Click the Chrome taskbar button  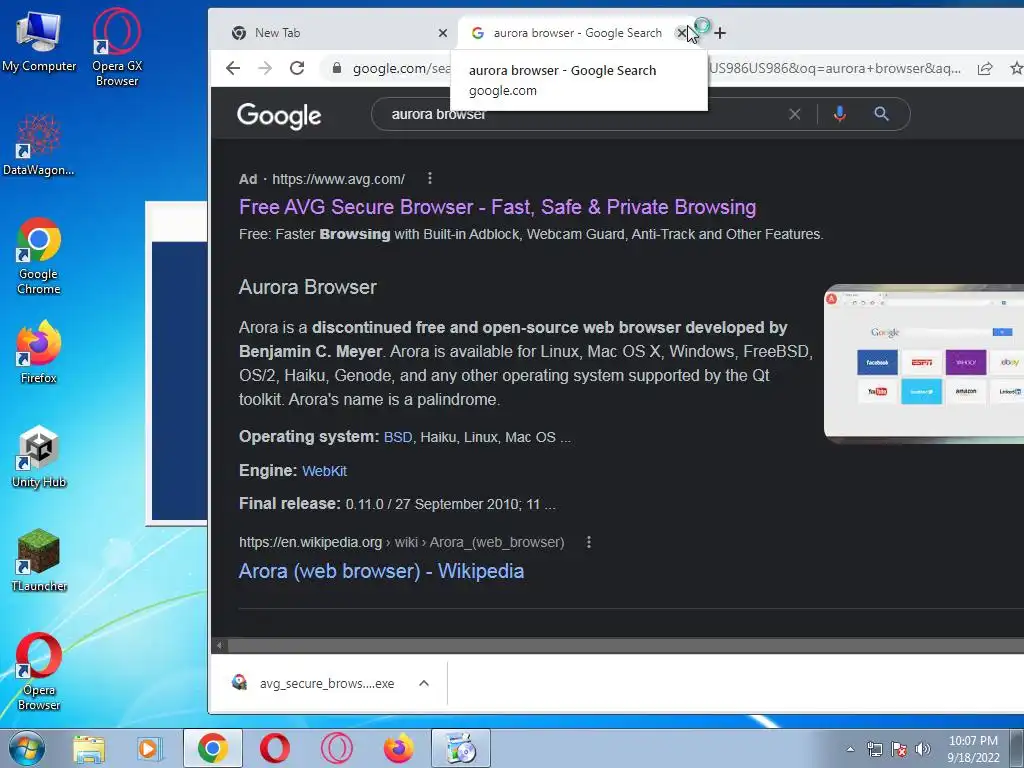tap(212, 748)
